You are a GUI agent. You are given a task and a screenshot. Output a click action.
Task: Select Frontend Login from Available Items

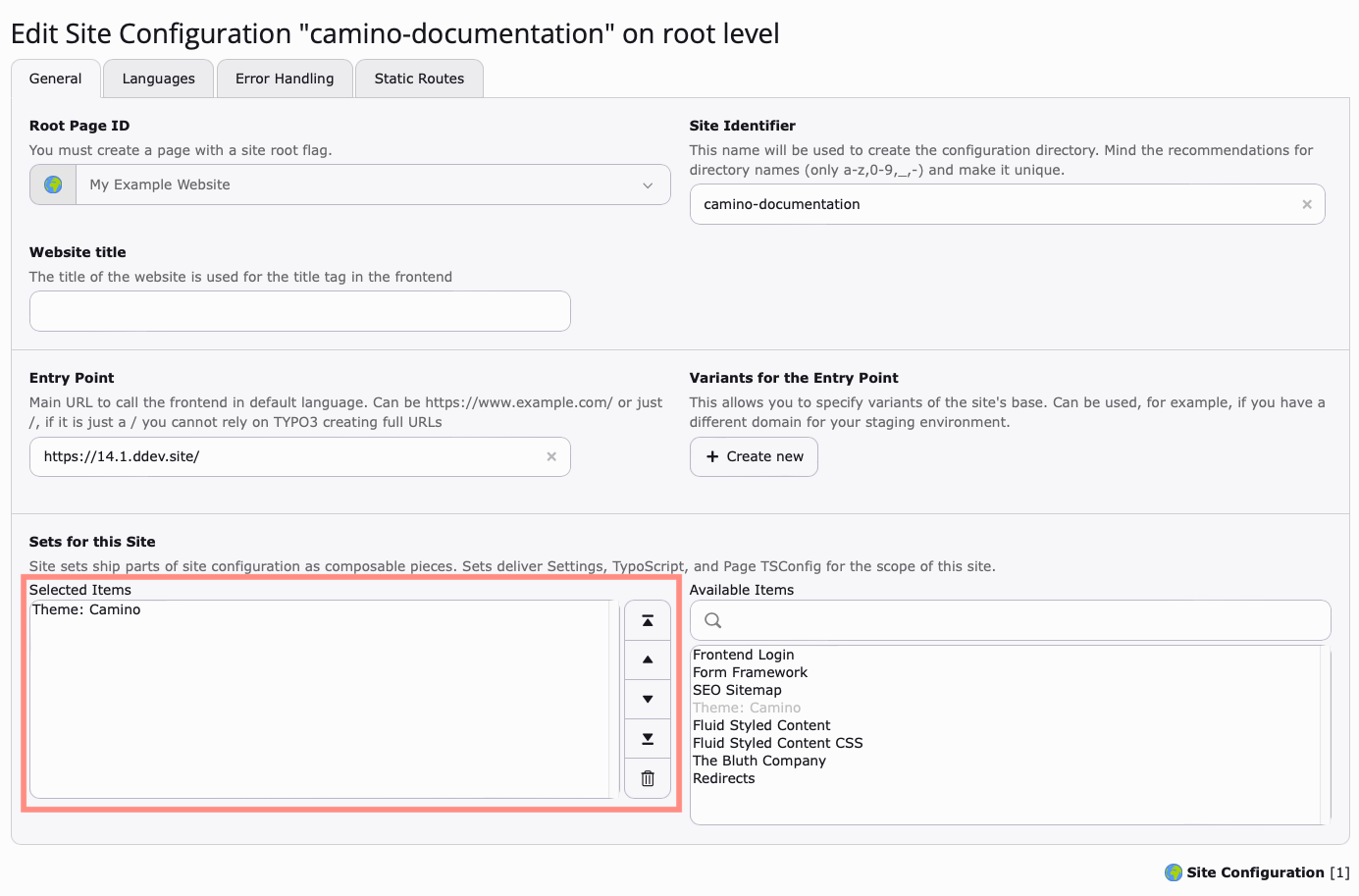[x=744, y=655]
